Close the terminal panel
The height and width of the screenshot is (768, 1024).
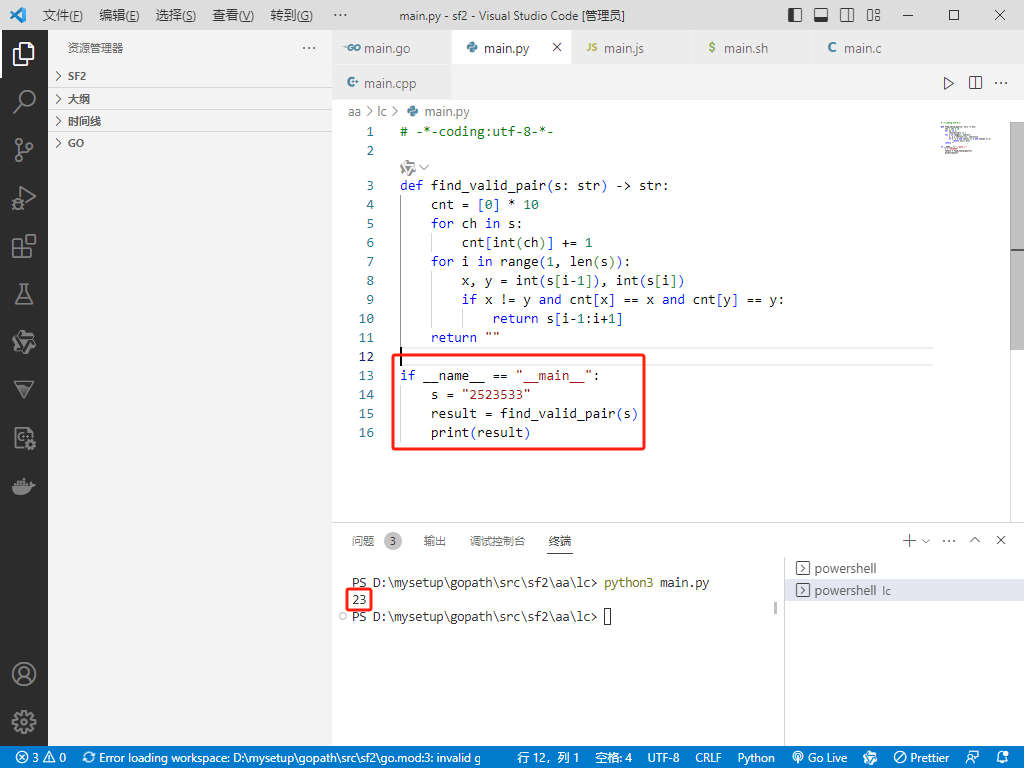point(1000,540)
